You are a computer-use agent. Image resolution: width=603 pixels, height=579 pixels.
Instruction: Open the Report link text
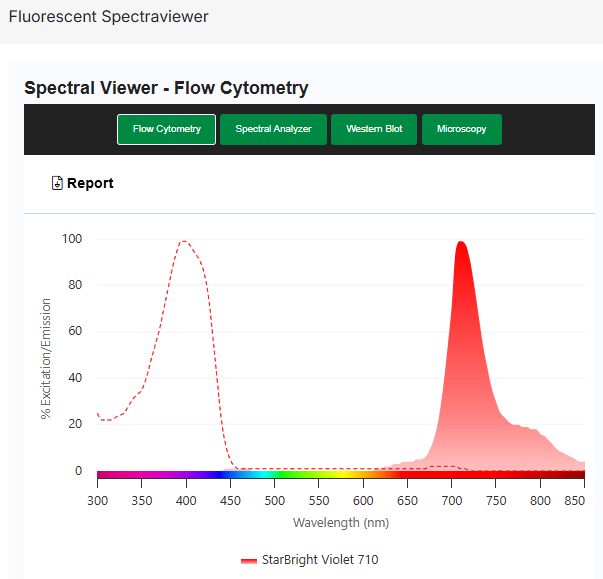pos(90,183)
